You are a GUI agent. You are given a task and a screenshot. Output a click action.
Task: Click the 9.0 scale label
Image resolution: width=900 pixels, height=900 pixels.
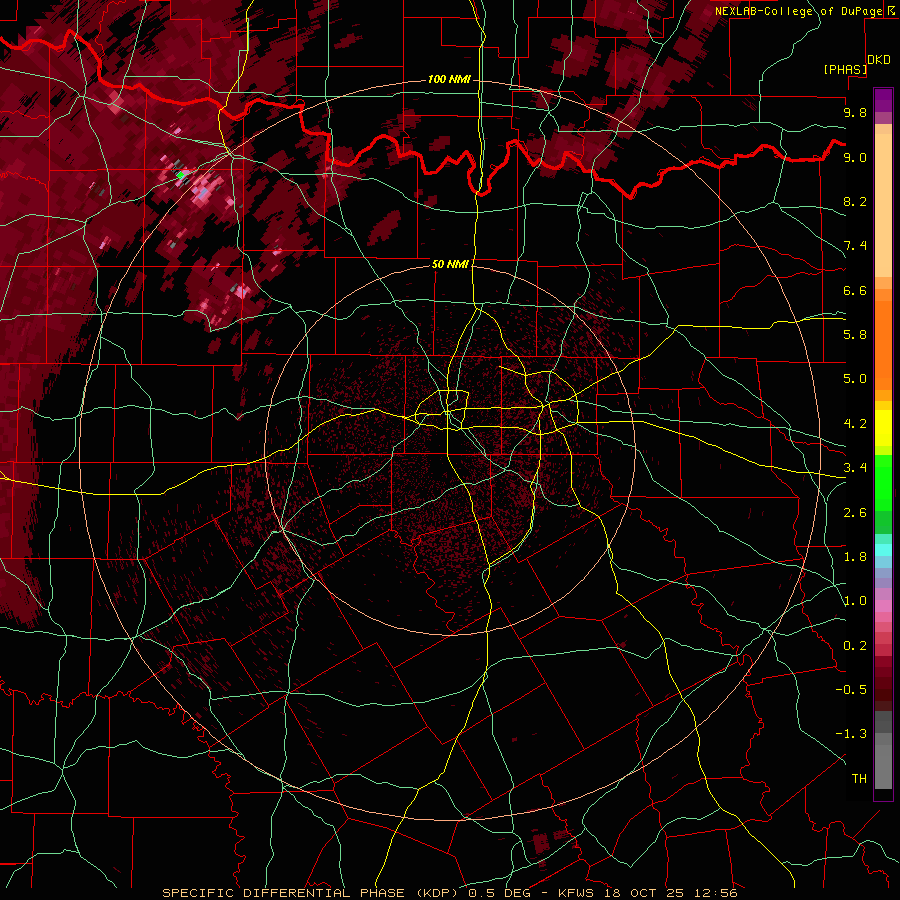(855, 157)
